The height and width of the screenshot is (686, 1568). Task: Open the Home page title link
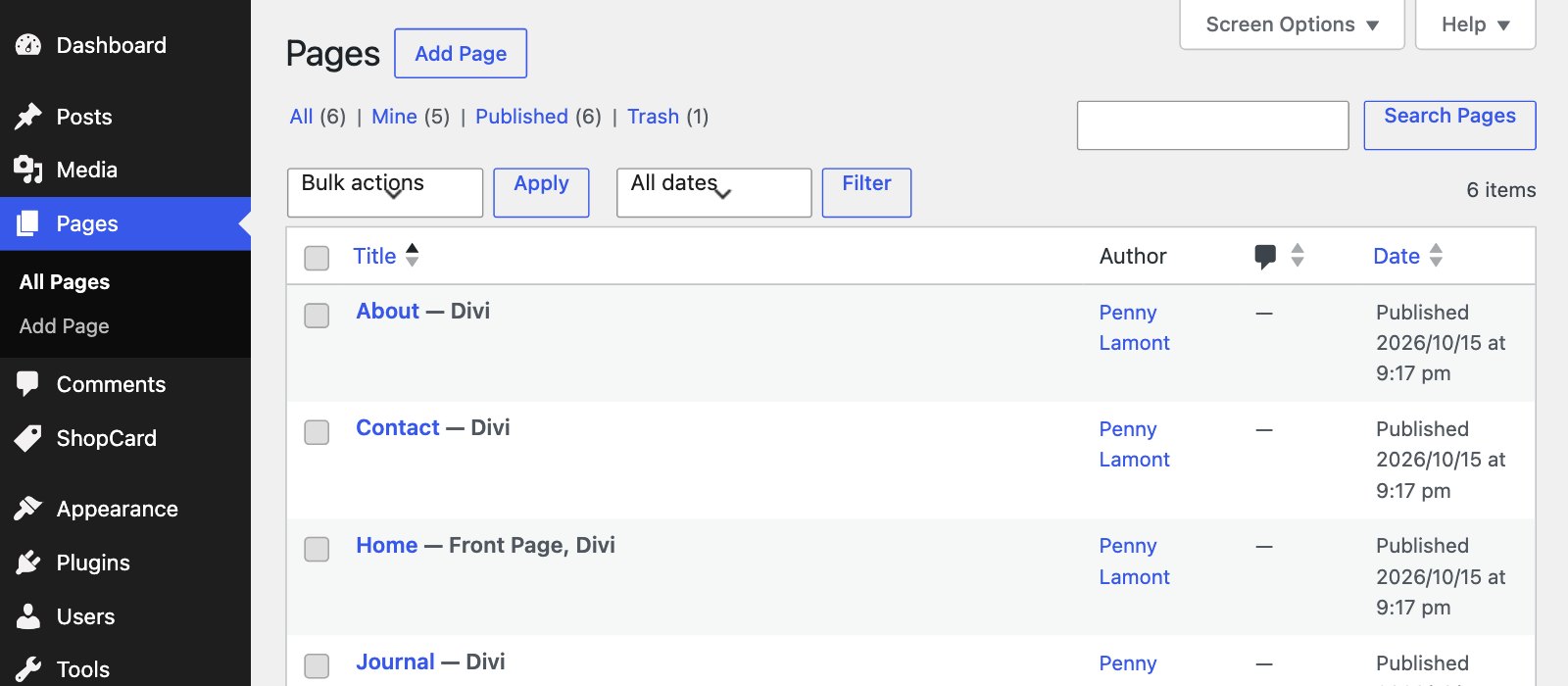point(387,545)
